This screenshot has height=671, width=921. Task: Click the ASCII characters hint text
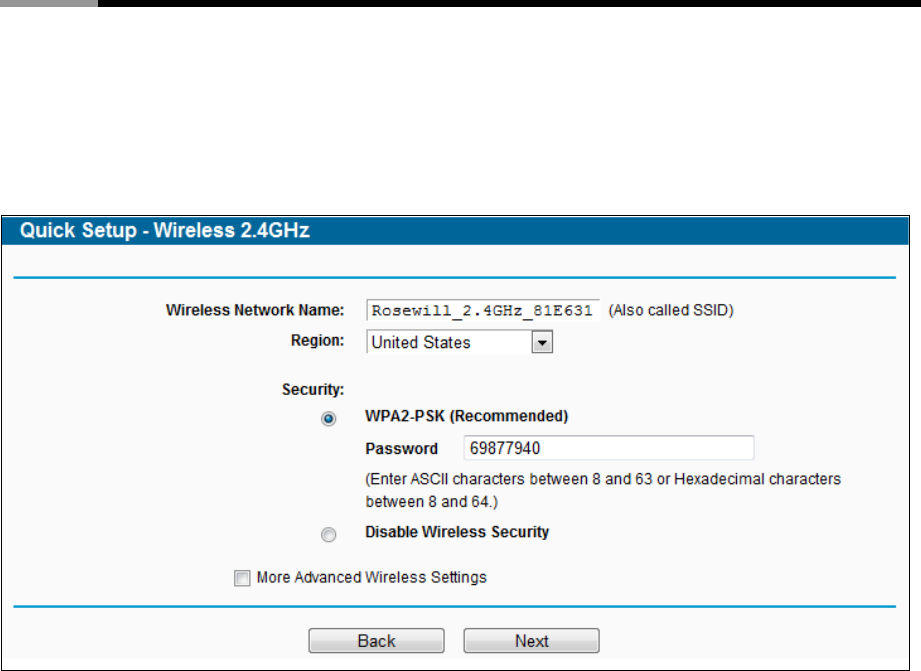point(603,490)
